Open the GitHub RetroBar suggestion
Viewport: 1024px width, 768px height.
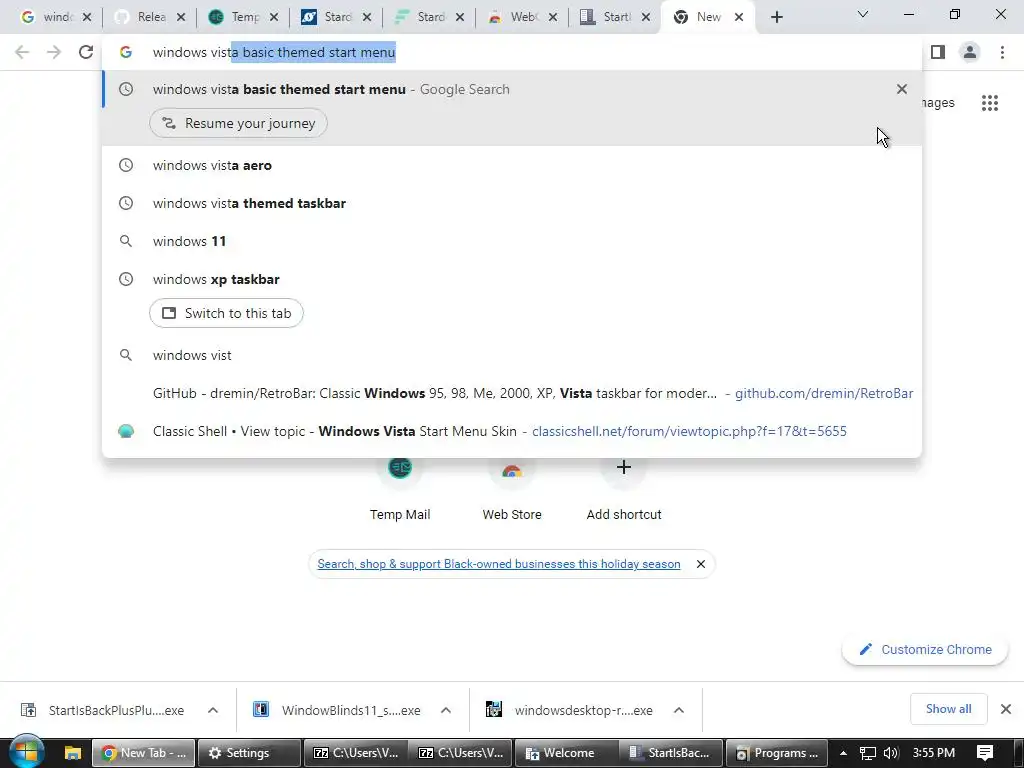tap(512, 393)
